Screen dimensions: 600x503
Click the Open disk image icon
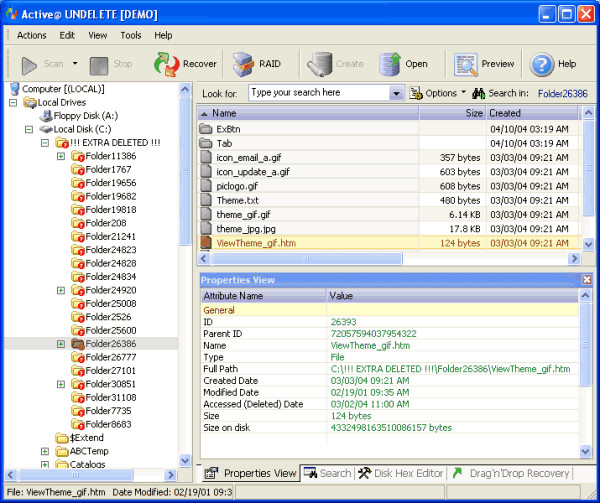390,64
